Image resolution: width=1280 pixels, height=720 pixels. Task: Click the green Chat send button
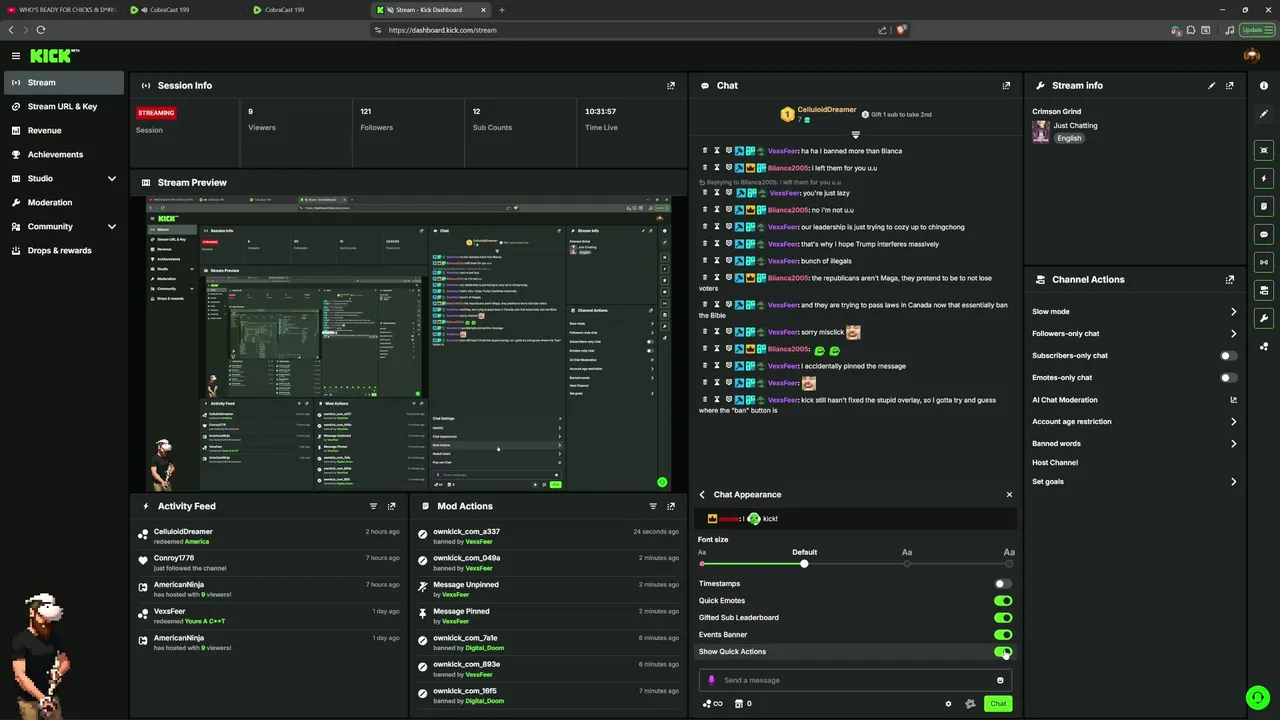998,704
